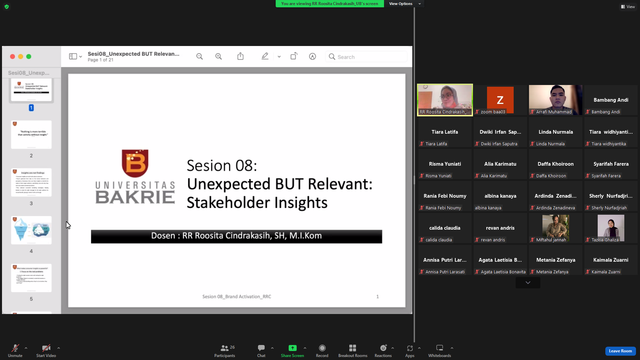This screenshot has width=640, height=360.
Task: Select page 5 thumbnail in sidebar
Action: tap(31, 278)
